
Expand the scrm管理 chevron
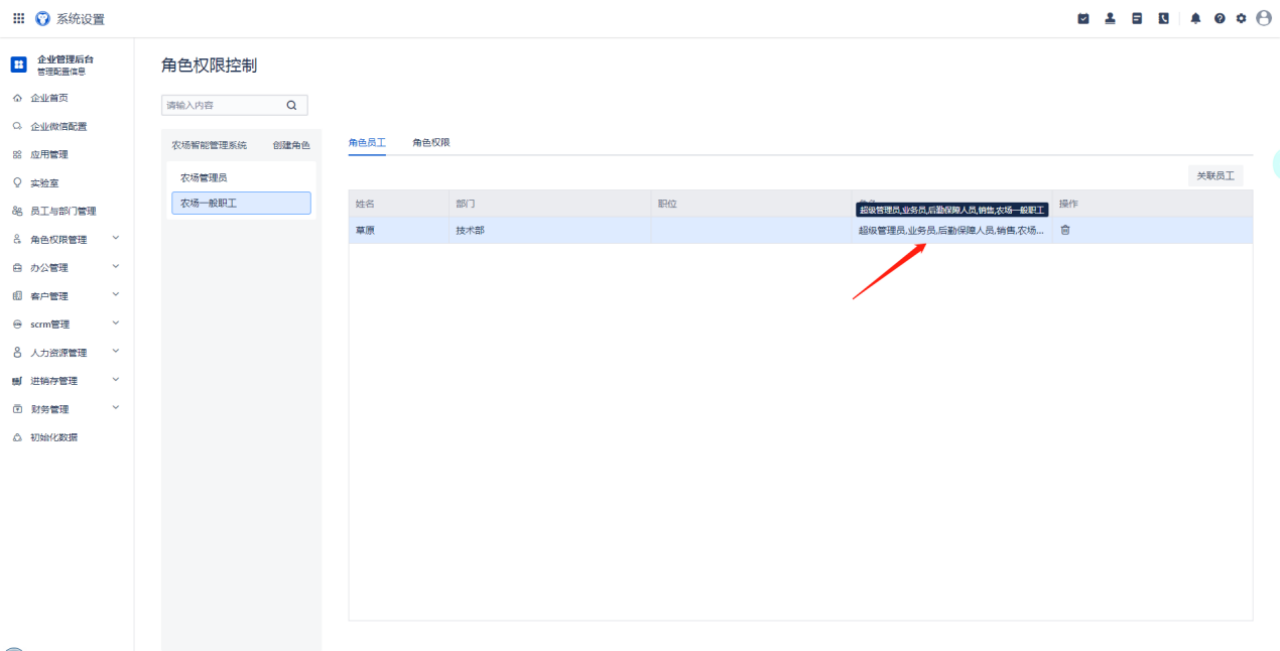coord(116,323)
